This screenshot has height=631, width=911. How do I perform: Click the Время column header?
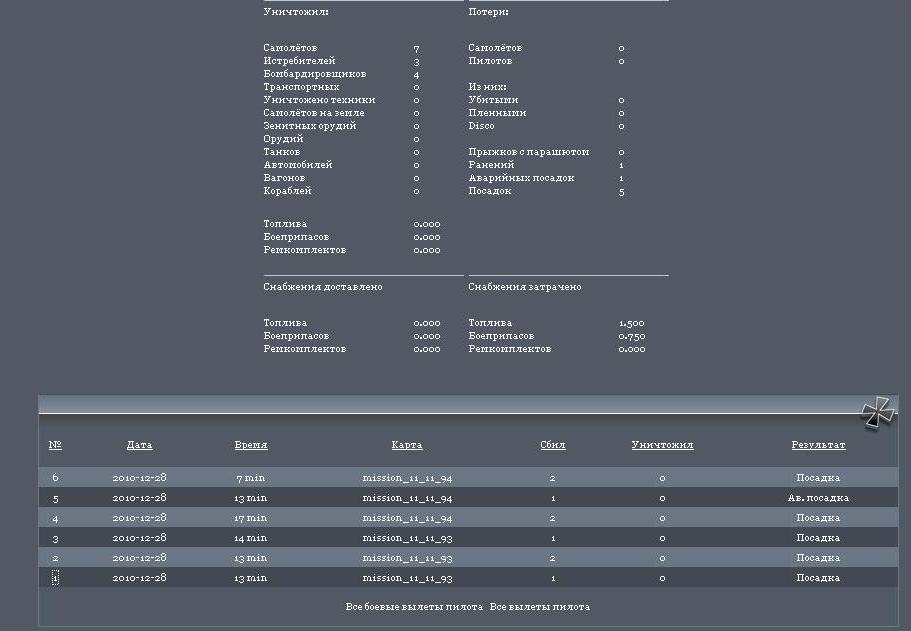(251, 445)
